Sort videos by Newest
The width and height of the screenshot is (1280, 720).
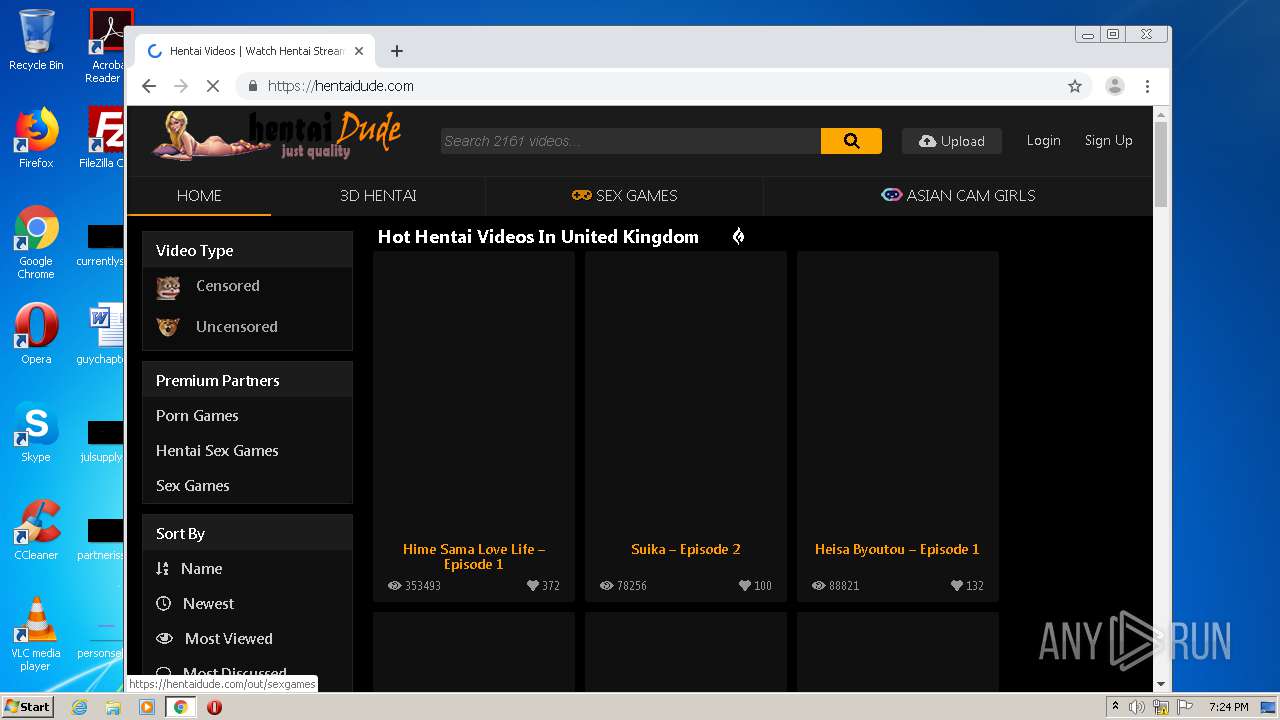point(208,603)
